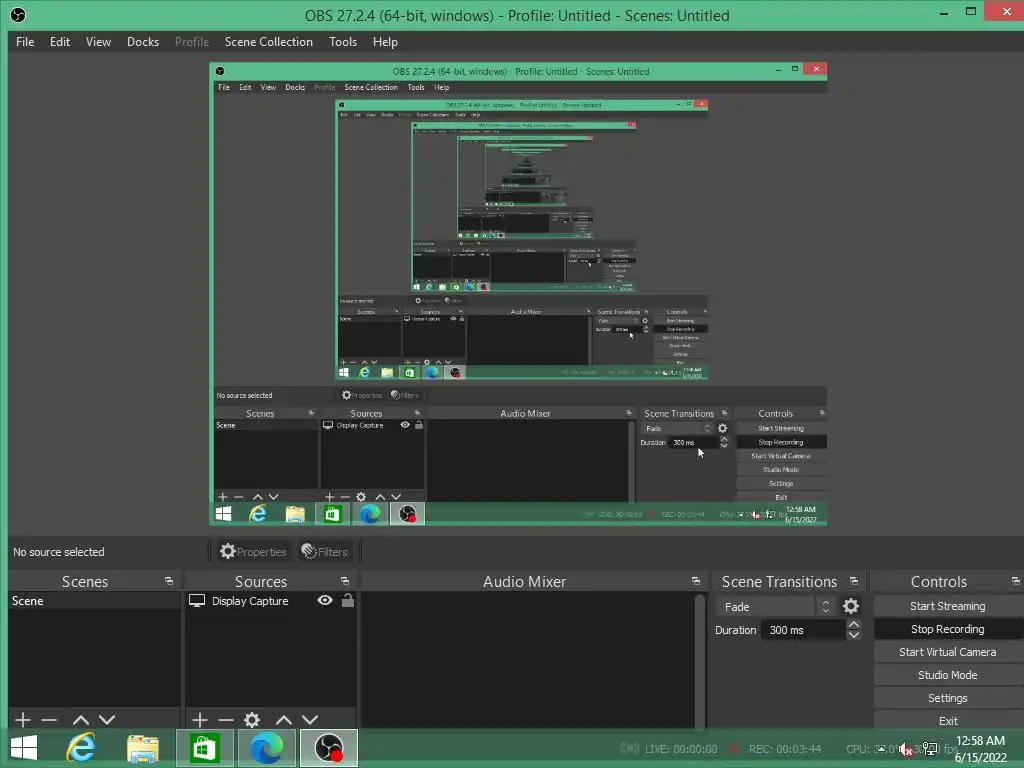Image resolution: width=1024 pixels, height=768 pixels.
Task: Click OBS Studio taskbar icon
Action: click(x=328, y=748)
